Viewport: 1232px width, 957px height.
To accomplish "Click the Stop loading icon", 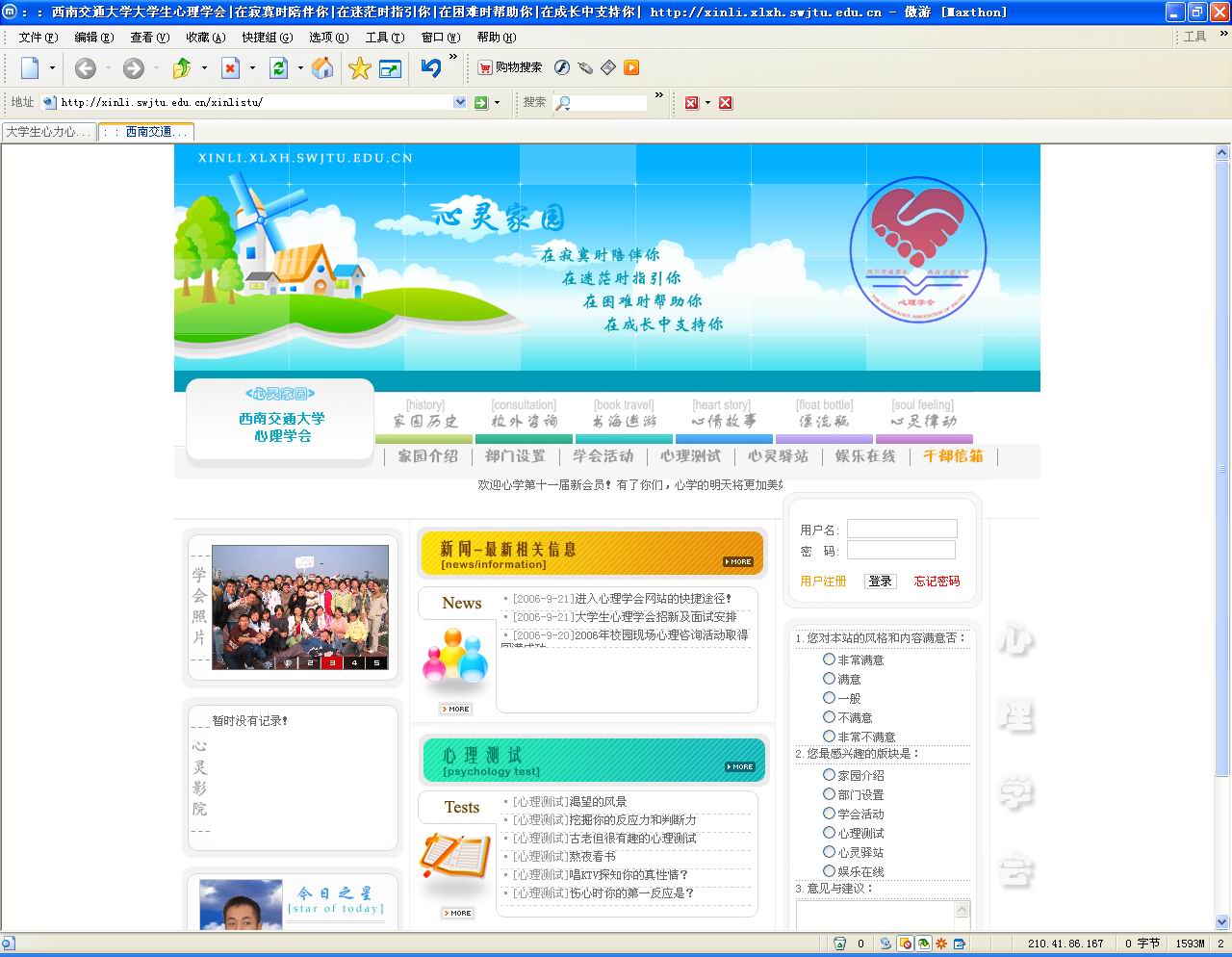I will pos(230,67).
